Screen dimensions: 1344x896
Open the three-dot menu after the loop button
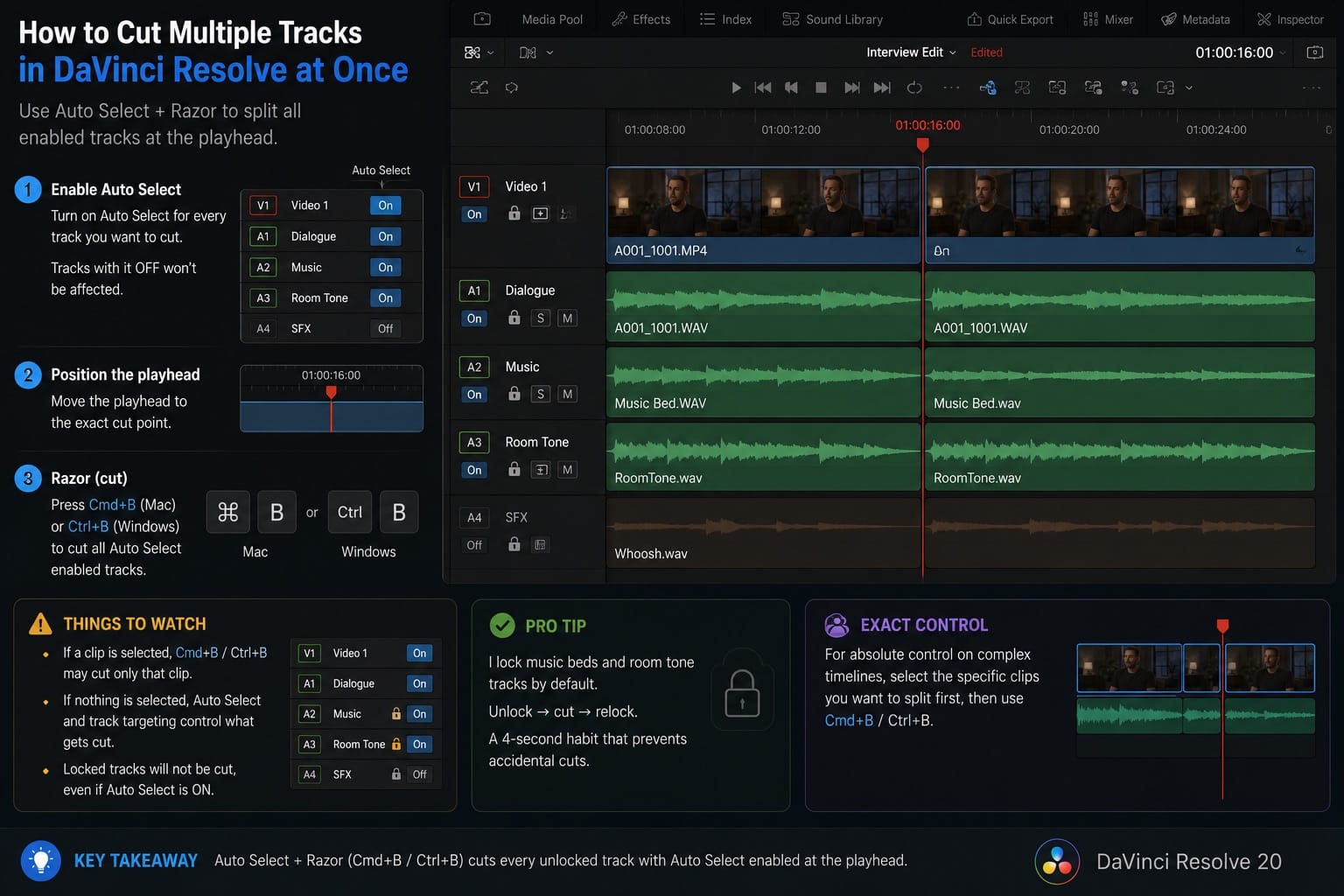point(951,87)
